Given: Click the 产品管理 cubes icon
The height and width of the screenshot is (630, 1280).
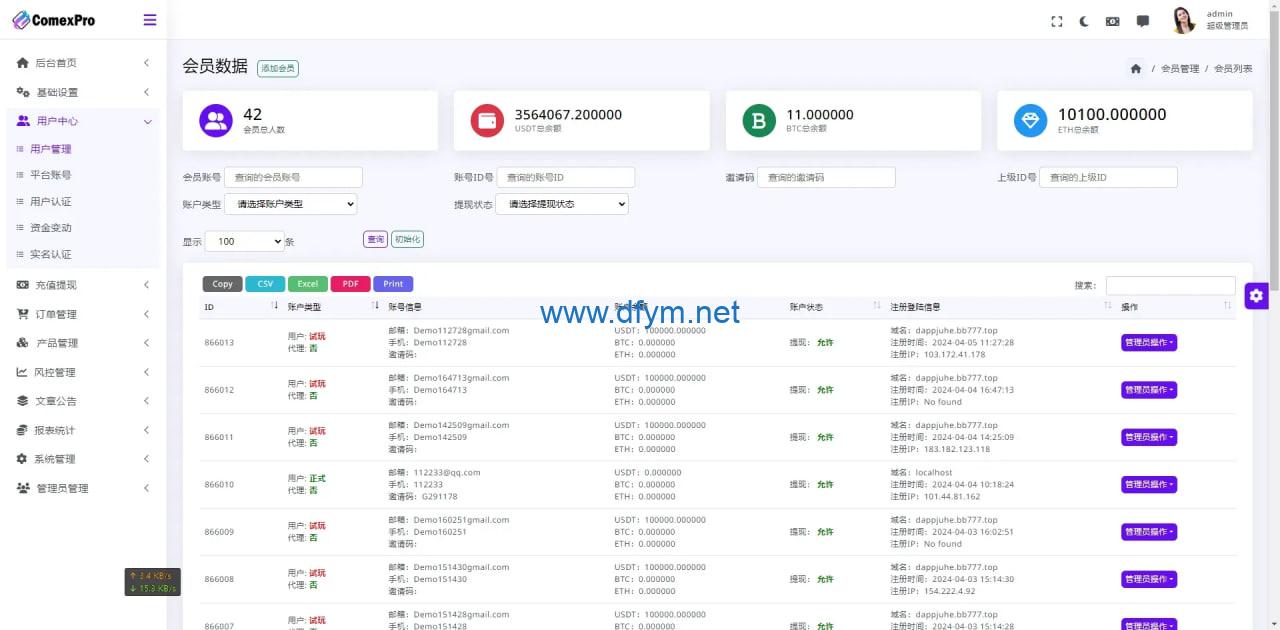Looking at the screenshot, I should [x=23, y=343].
